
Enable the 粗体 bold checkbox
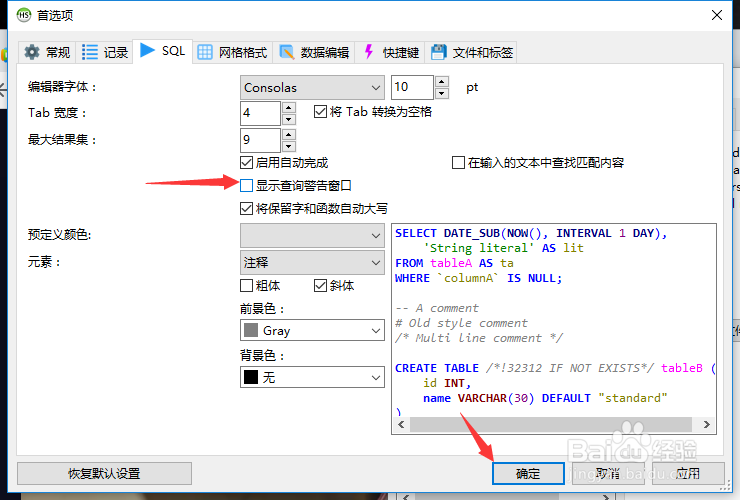click(x=246, y=286)
